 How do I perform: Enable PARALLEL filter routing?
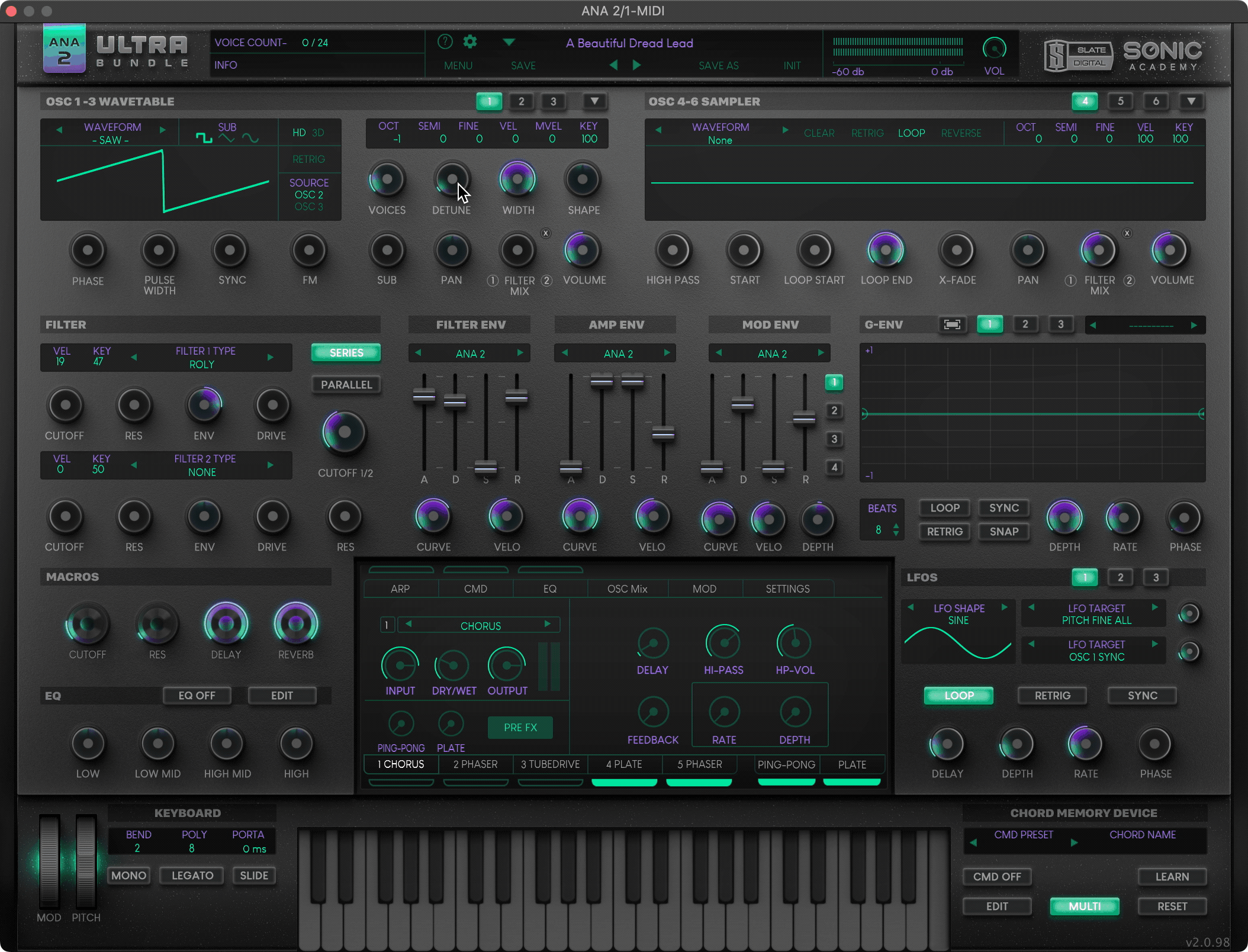(346, 385)
